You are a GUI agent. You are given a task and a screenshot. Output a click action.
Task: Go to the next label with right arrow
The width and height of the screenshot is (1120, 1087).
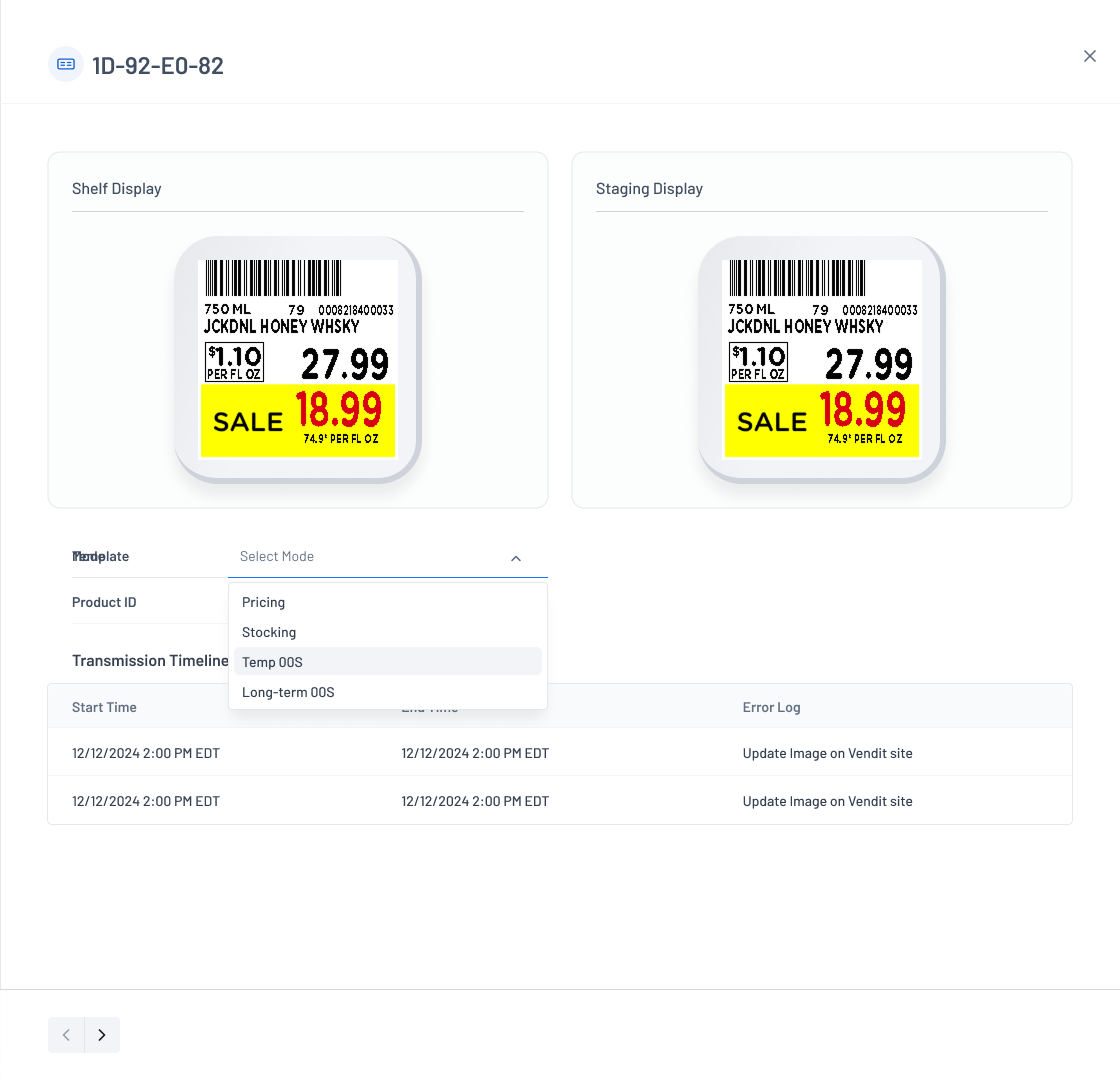[x=102, y=1035]
